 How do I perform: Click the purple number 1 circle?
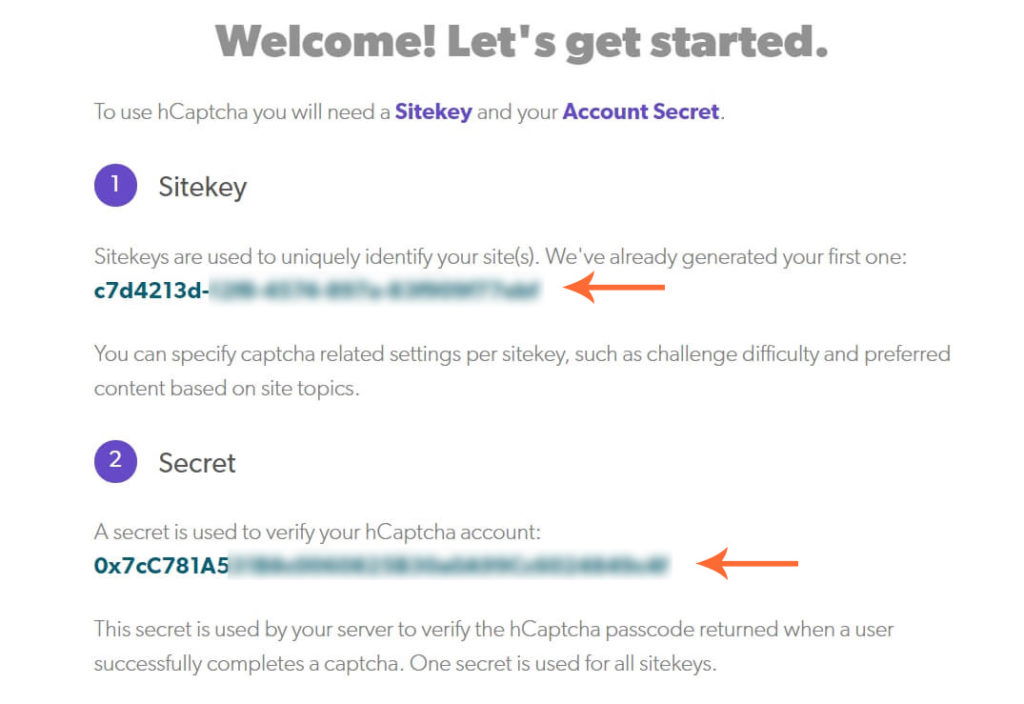[x=116, y=185]
